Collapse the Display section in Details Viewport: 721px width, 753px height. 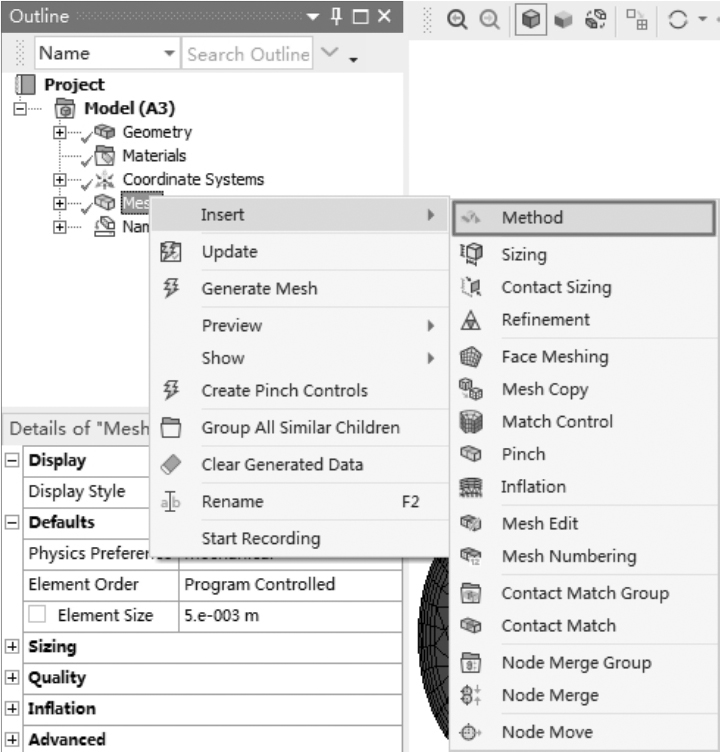tap(12, 461)
